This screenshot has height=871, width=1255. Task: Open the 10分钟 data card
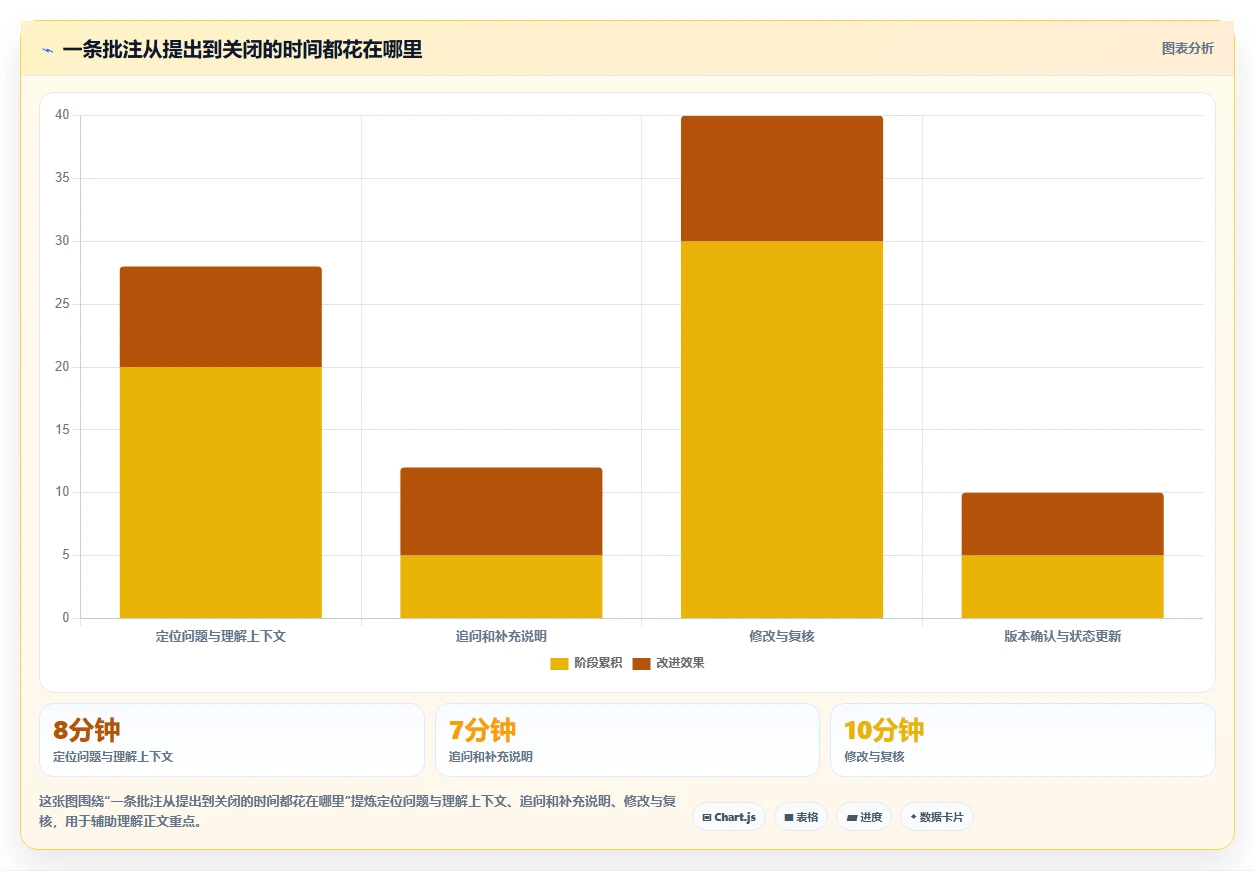click(x=1023, y=740)
